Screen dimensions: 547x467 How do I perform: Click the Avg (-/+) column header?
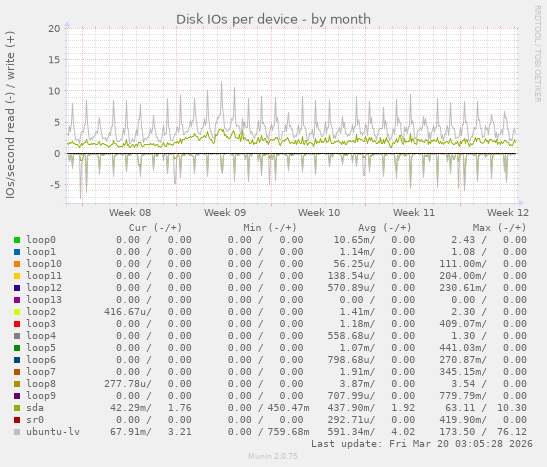click(385, 228)
